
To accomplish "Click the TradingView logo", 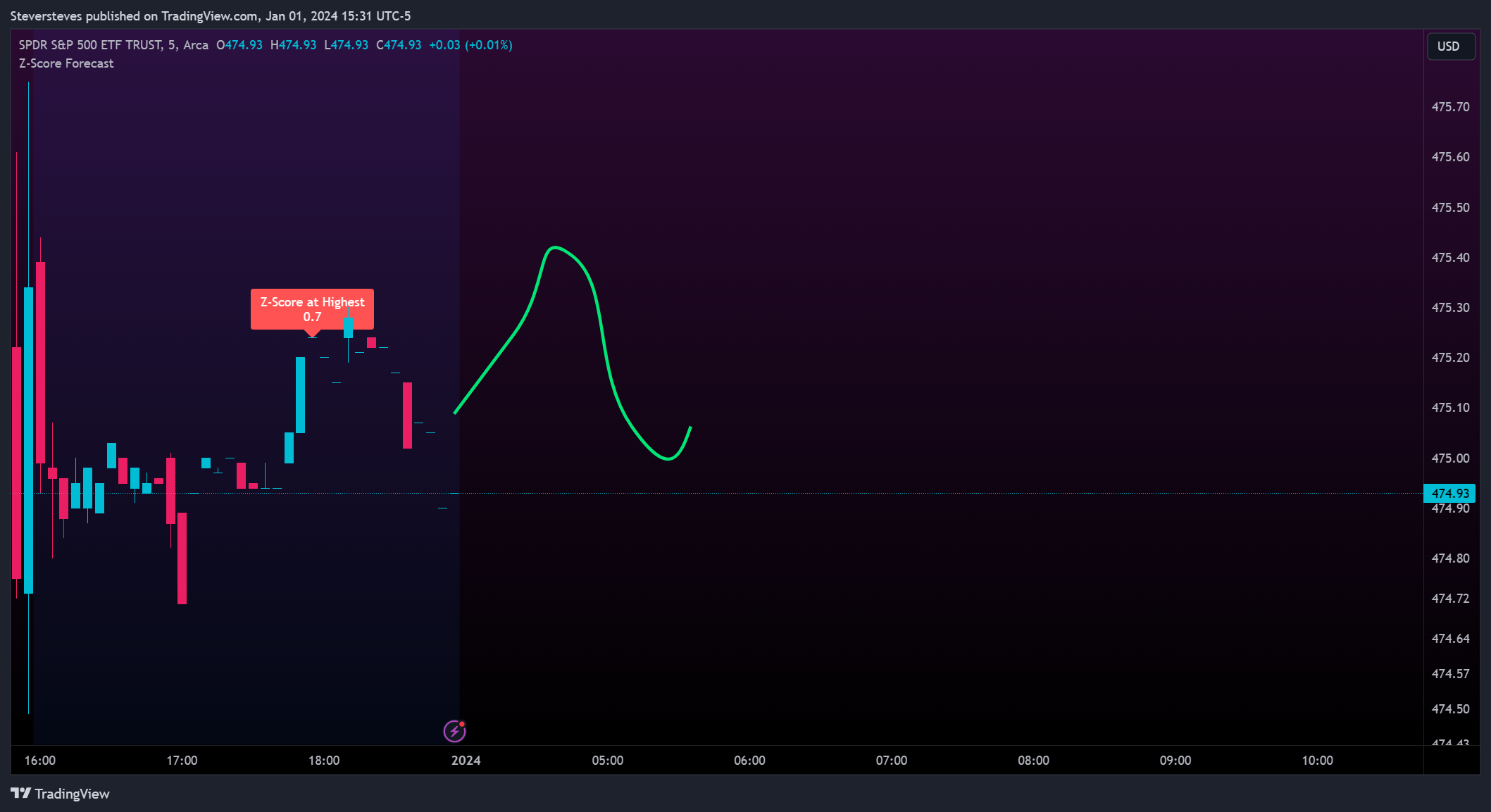I will [x=61, y=794].
